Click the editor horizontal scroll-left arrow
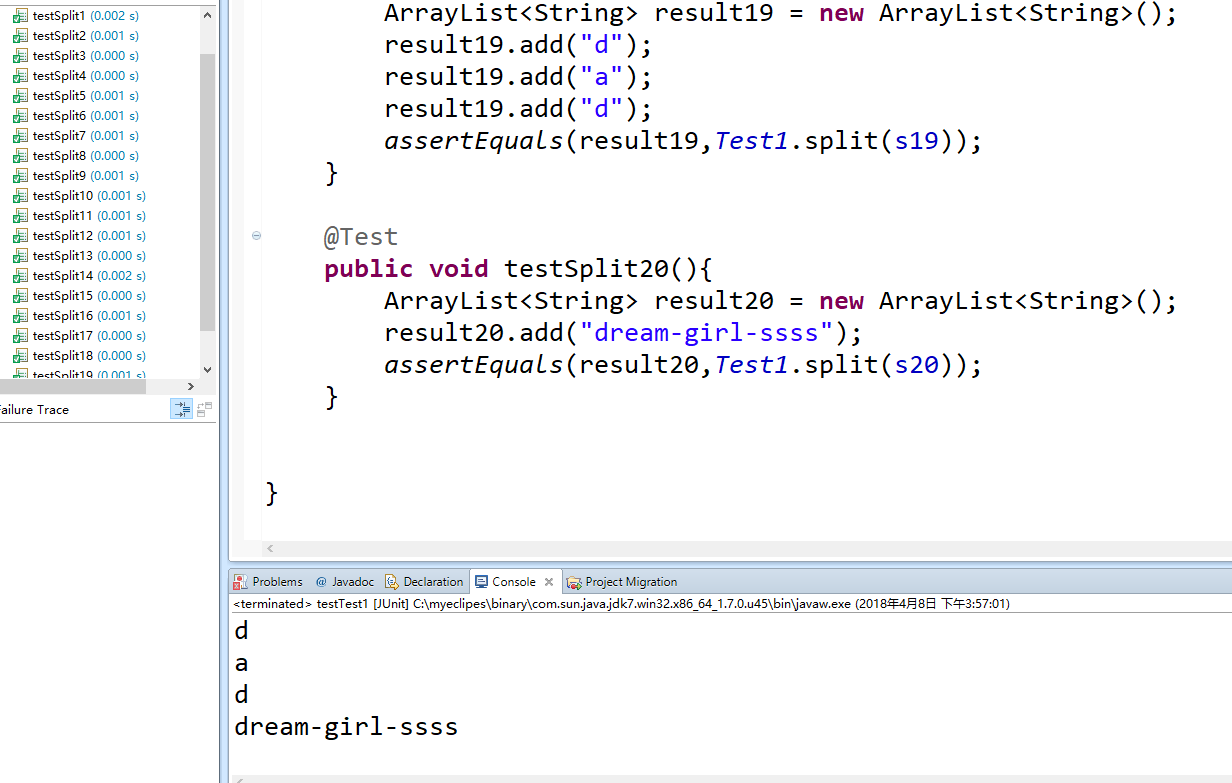 tap(270, 549)
